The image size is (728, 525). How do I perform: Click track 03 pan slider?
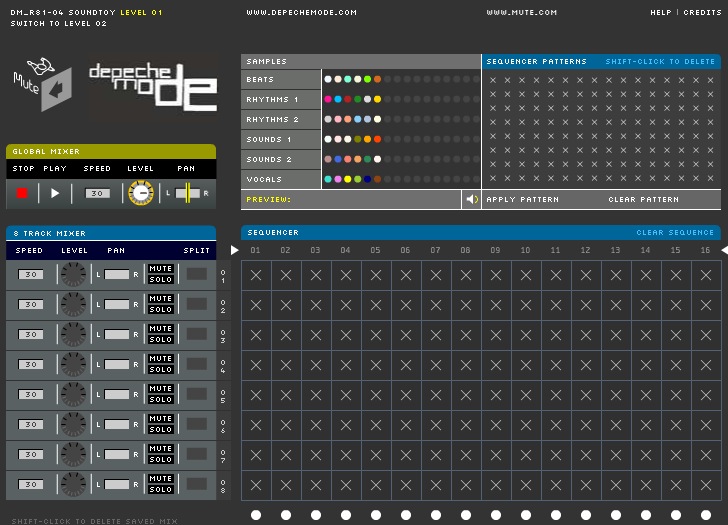pyautogui.click(x=117, y=334)
